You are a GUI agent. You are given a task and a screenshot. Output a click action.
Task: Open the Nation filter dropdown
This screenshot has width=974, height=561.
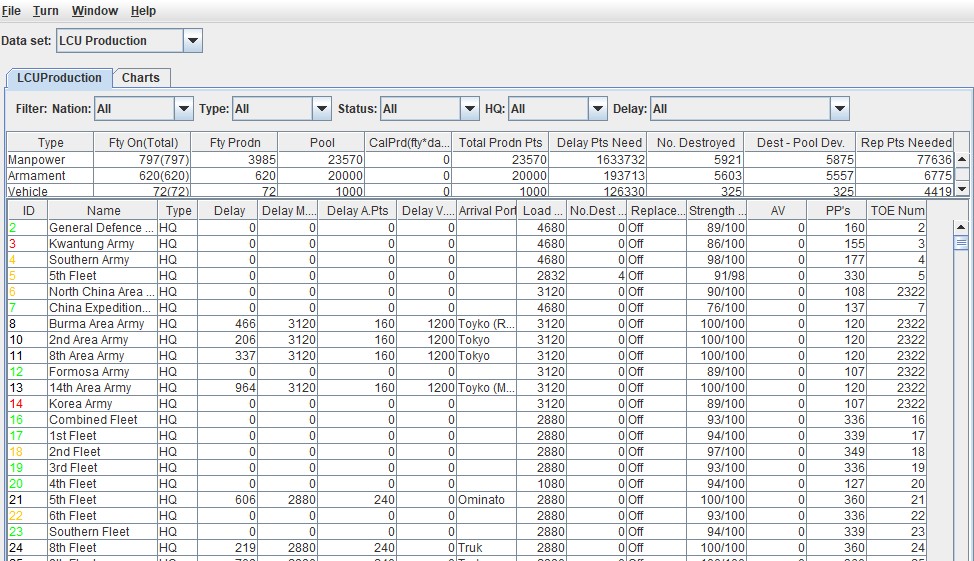pyautogui.click(x=183, y=109)
